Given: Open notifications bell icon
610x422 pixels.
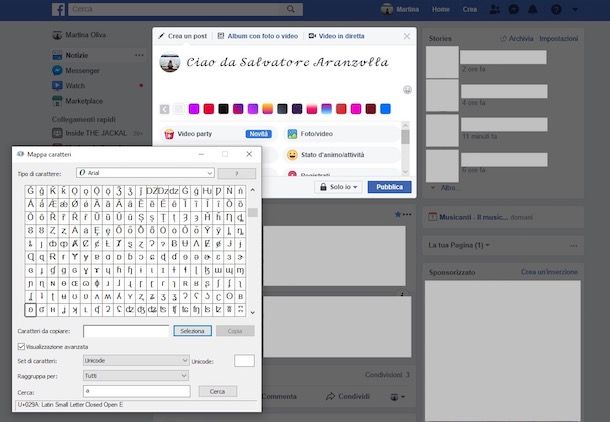Looking at the screenshot, I should 533,9.
